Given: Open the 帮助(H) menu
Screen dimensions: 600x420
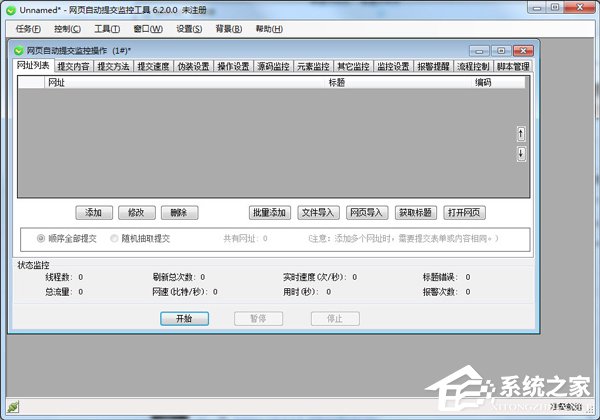Looking at the screenshot, I should pyautogui.click(x=269, y=29).
